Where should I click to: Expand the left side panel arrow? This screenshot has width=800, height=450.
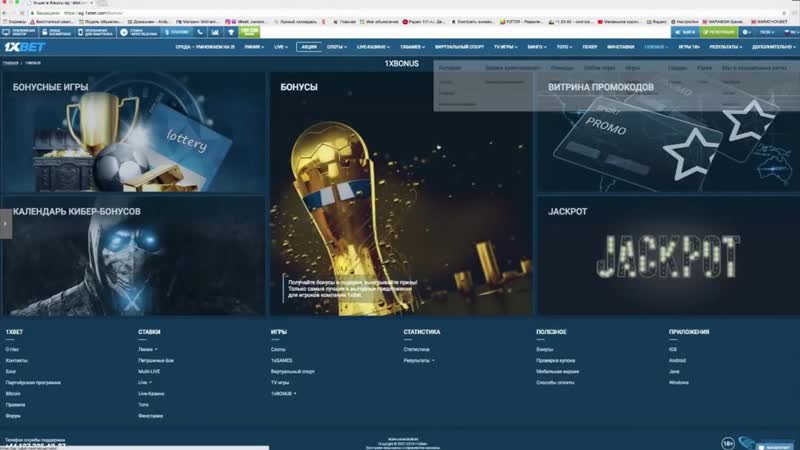[6, 223]
